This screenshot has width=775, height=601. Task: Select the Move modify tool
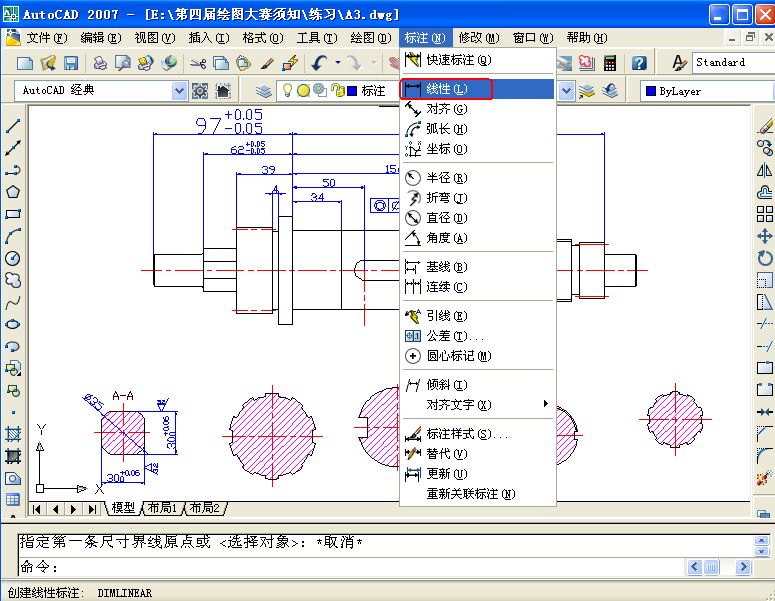pos(764,236)
